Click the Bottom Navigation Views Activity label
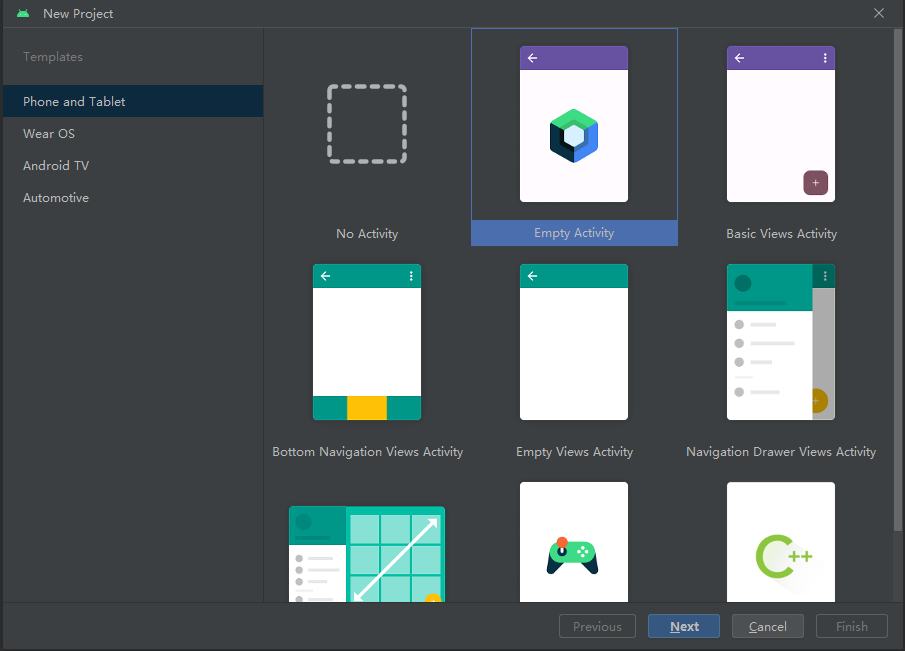Screen dimensions: 905x651 coord(368,452)
